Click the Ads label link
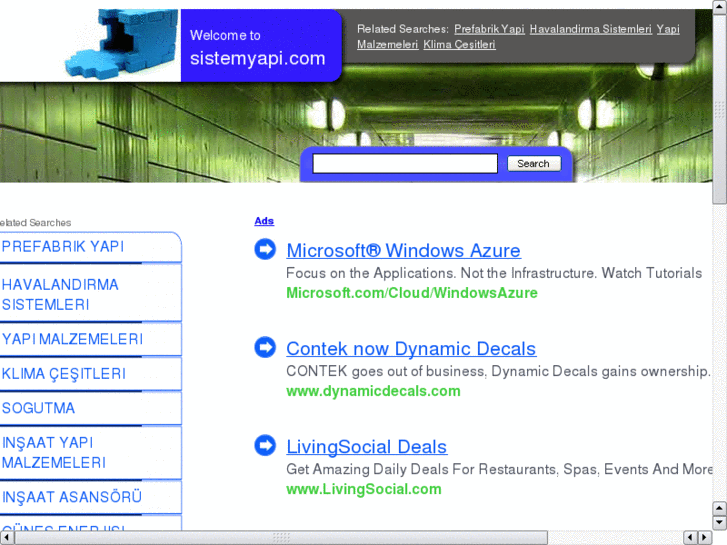 click(x=264, y=221)
